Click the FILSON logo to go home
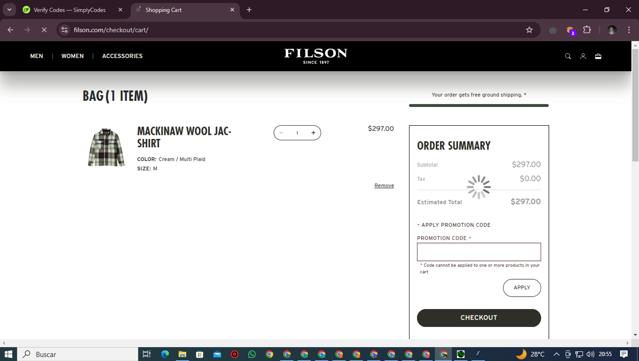Image resolution: width=639 pixels, height=361 pixels. (x=316, y=56)
